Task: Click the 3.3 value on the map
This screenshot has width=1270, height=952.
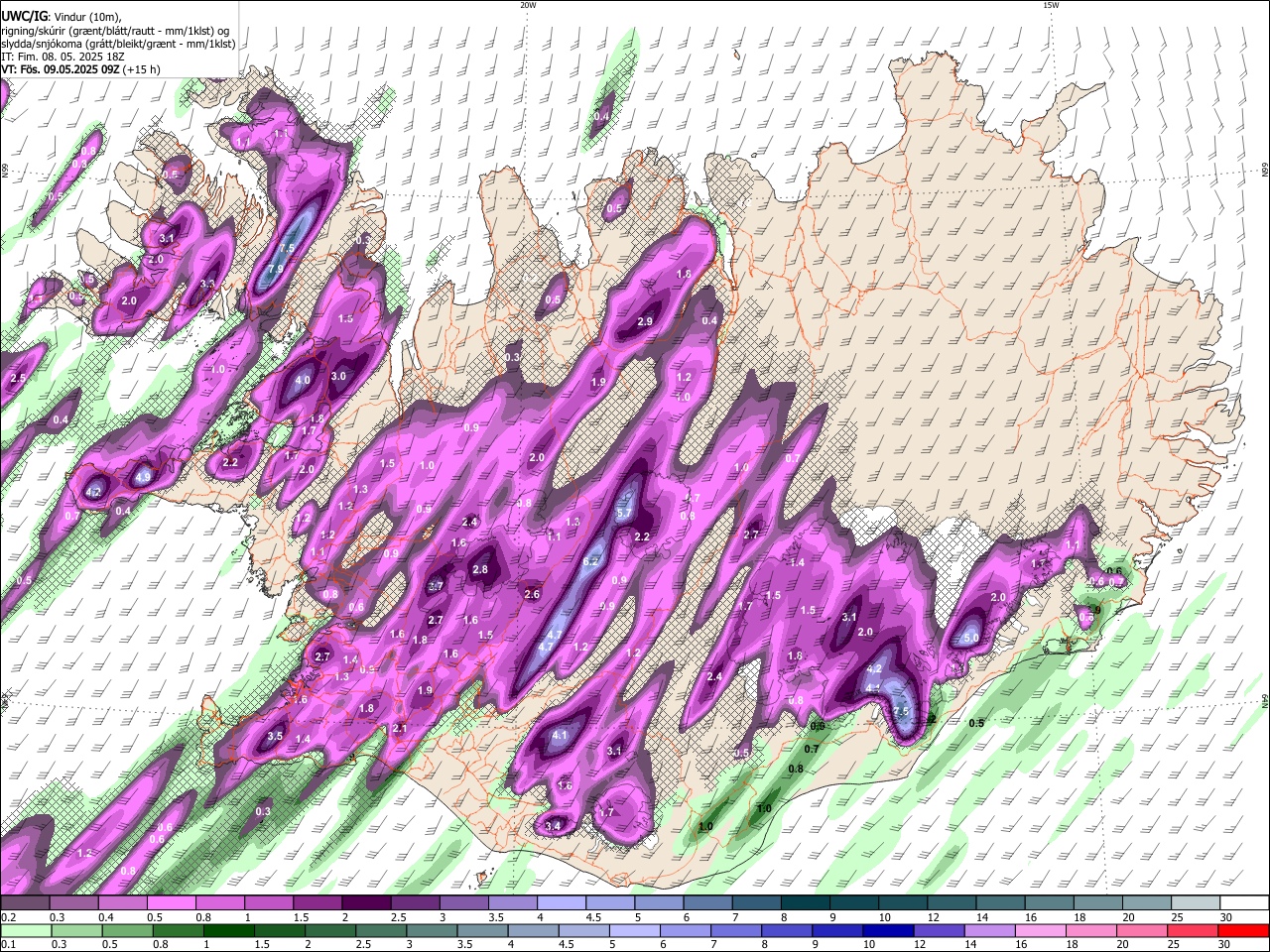Action: click(x=207, y=284)
